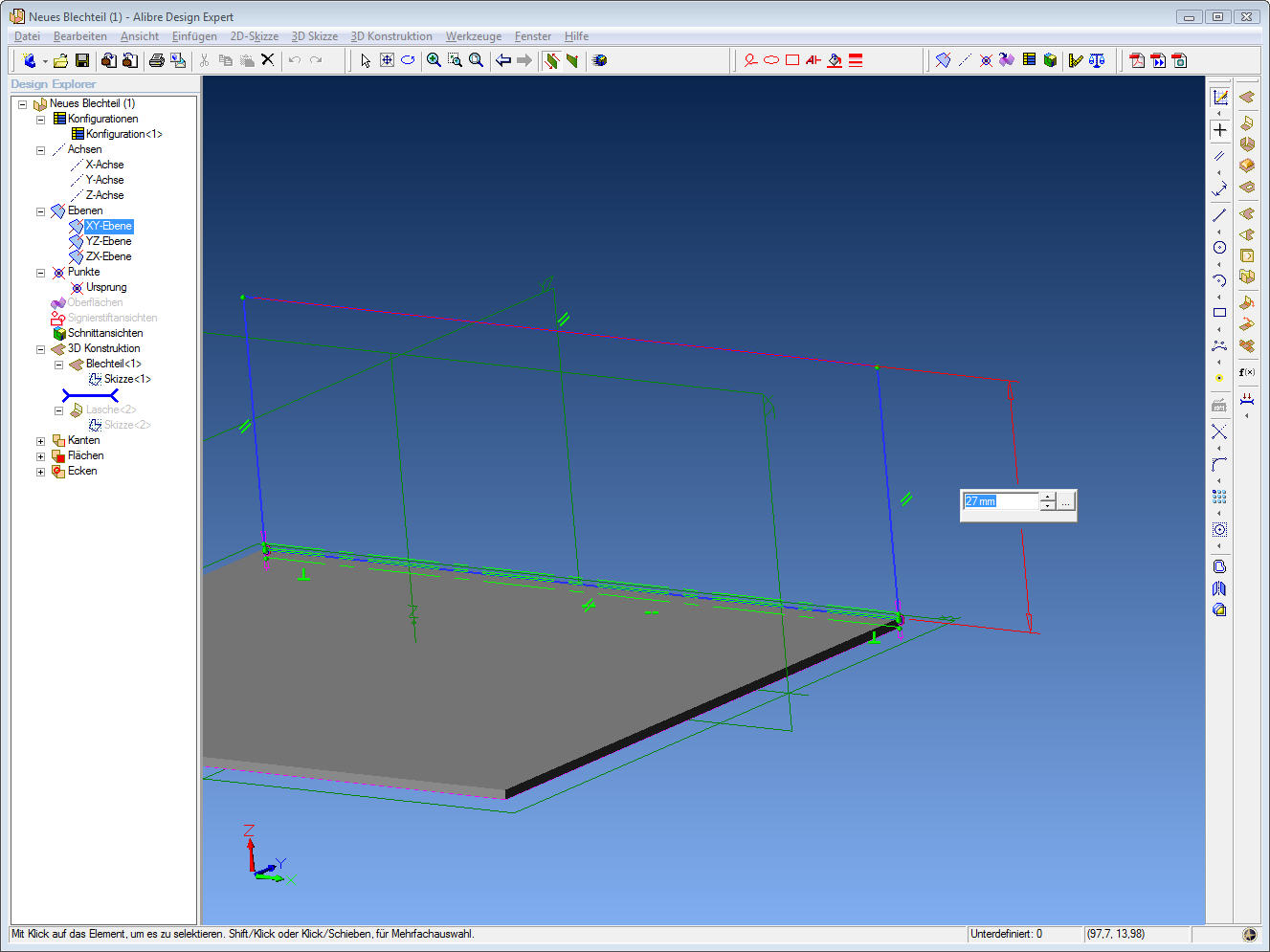This screenshot has height=952, width=1270.
Task: Select Schnittansichten in the tree
Action: click(105, 333)
